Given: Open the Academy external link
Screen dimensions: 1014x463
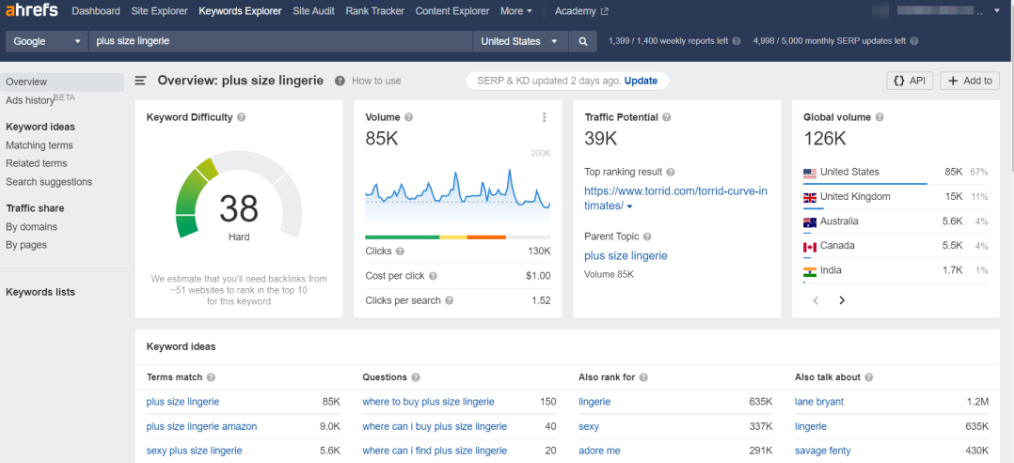Looking at the screenshot, I should [x=581, y=11].
